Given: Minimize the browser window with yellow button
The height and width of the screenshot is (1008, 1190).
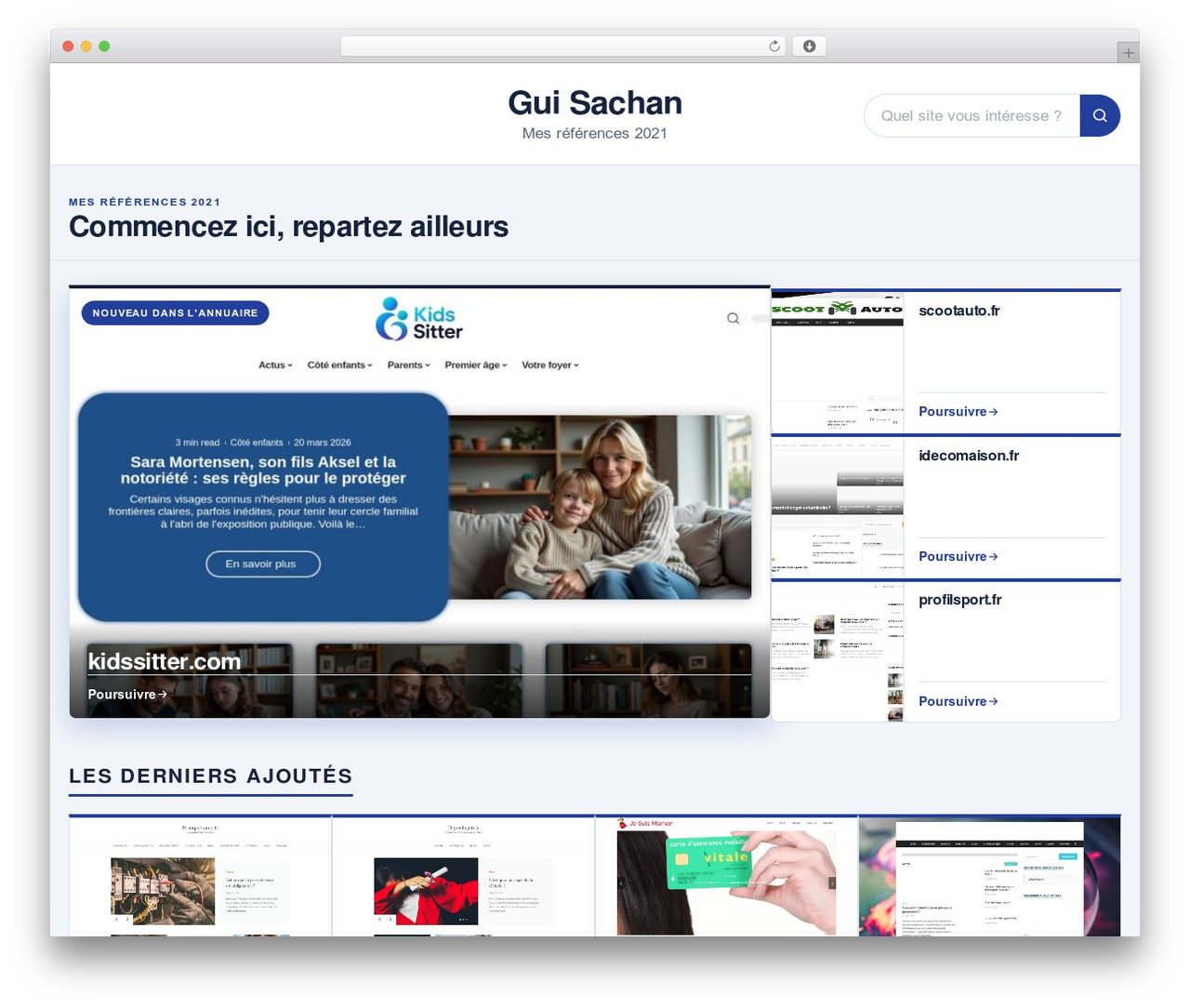Looking at the screenshot, I should click(86, 46).
